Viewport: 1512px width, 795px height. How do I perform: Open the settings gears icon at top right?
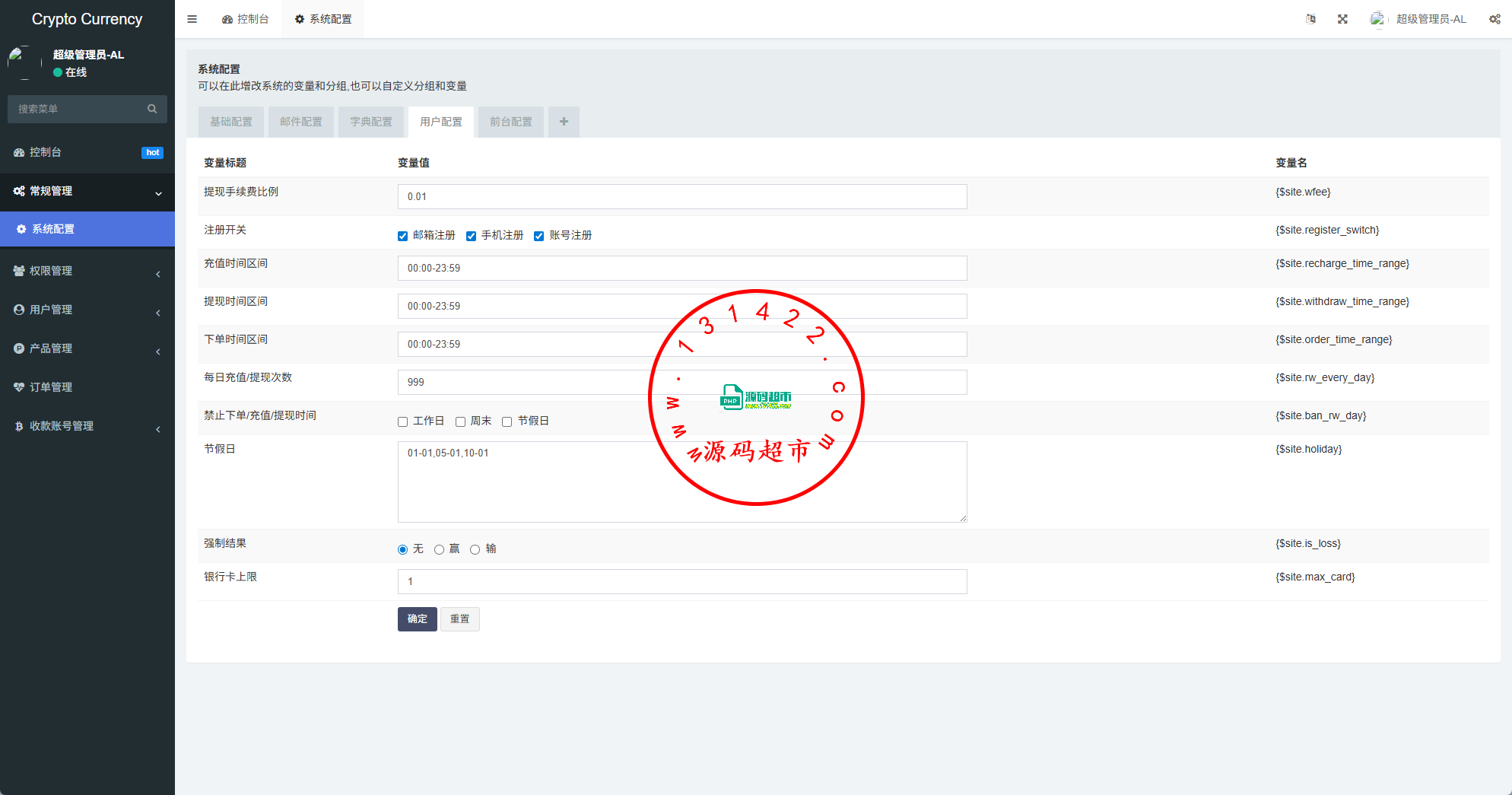pos(1495,19)
